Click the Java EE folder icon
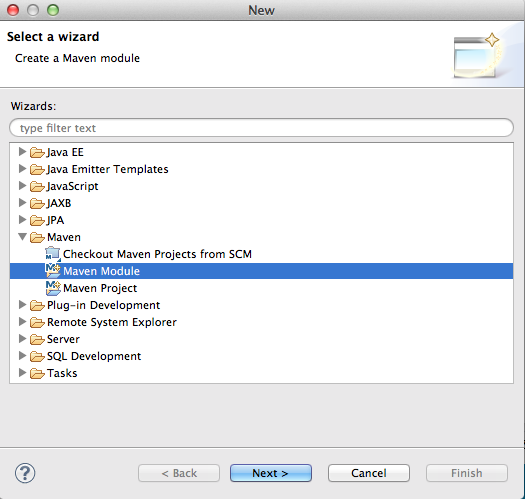Screen dimensions: 525x499 37,152
